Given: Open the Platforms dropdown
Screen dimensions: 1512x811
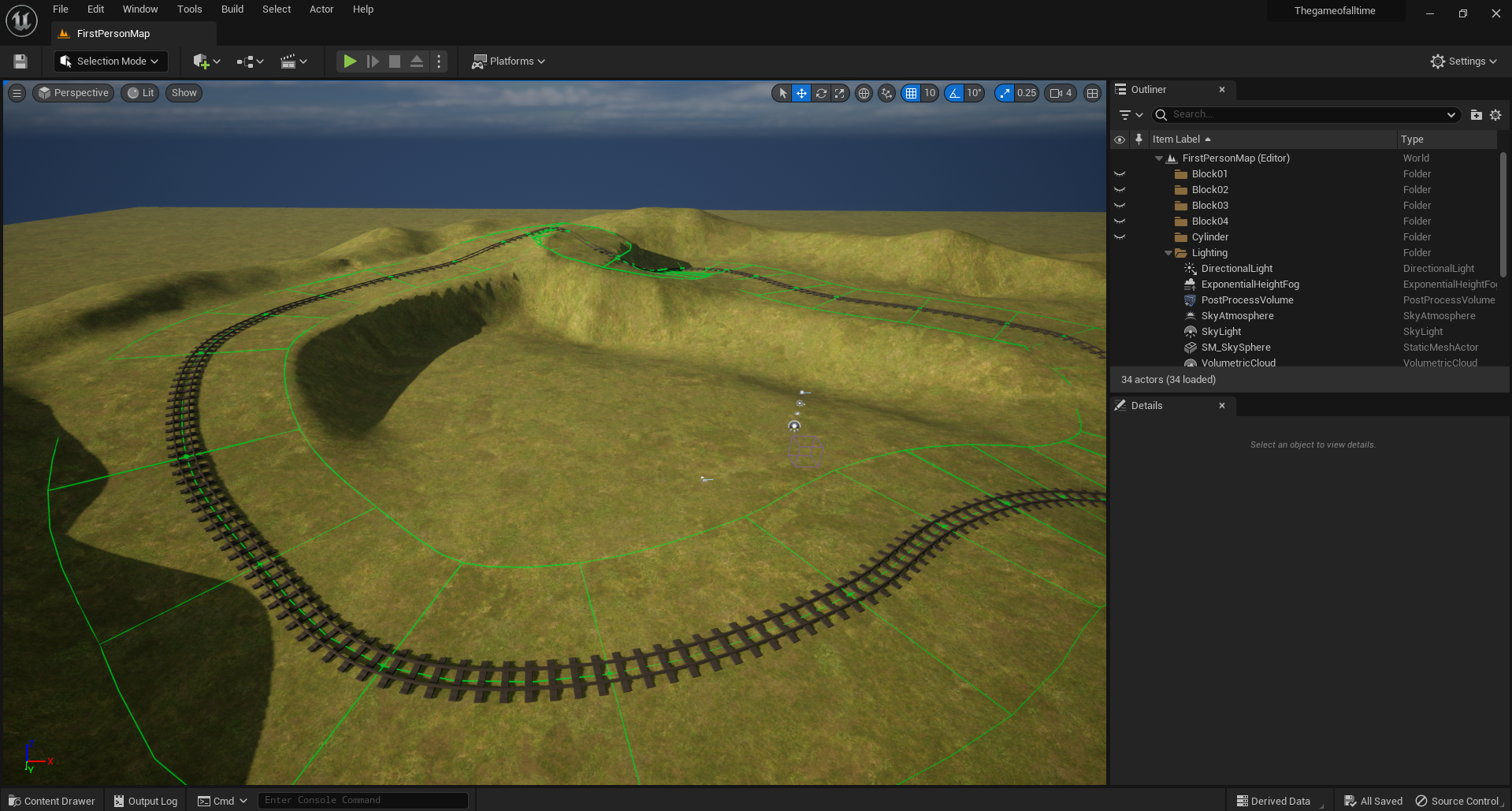Looking at the screenshot, I should point(508,61).
